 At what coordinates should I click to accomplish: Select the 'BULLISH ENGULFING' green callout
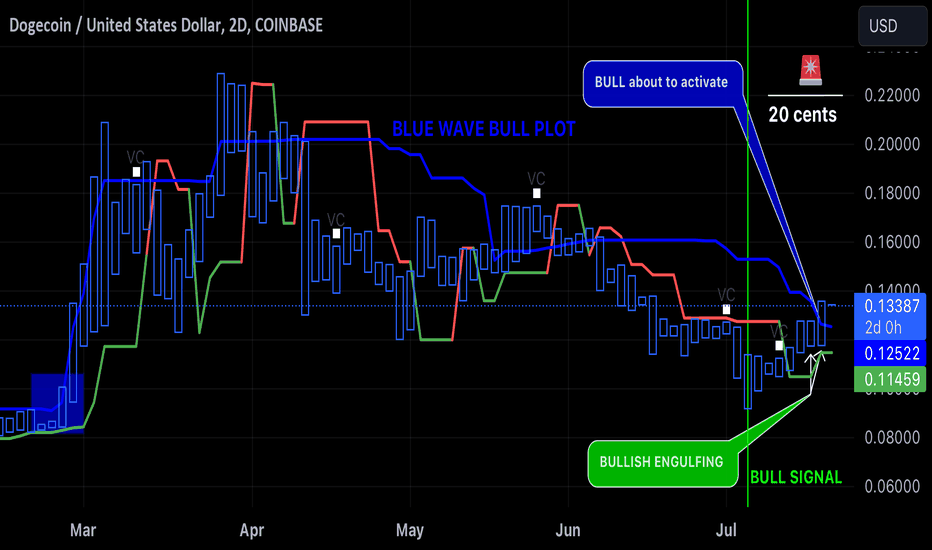[x=663, y=463]
